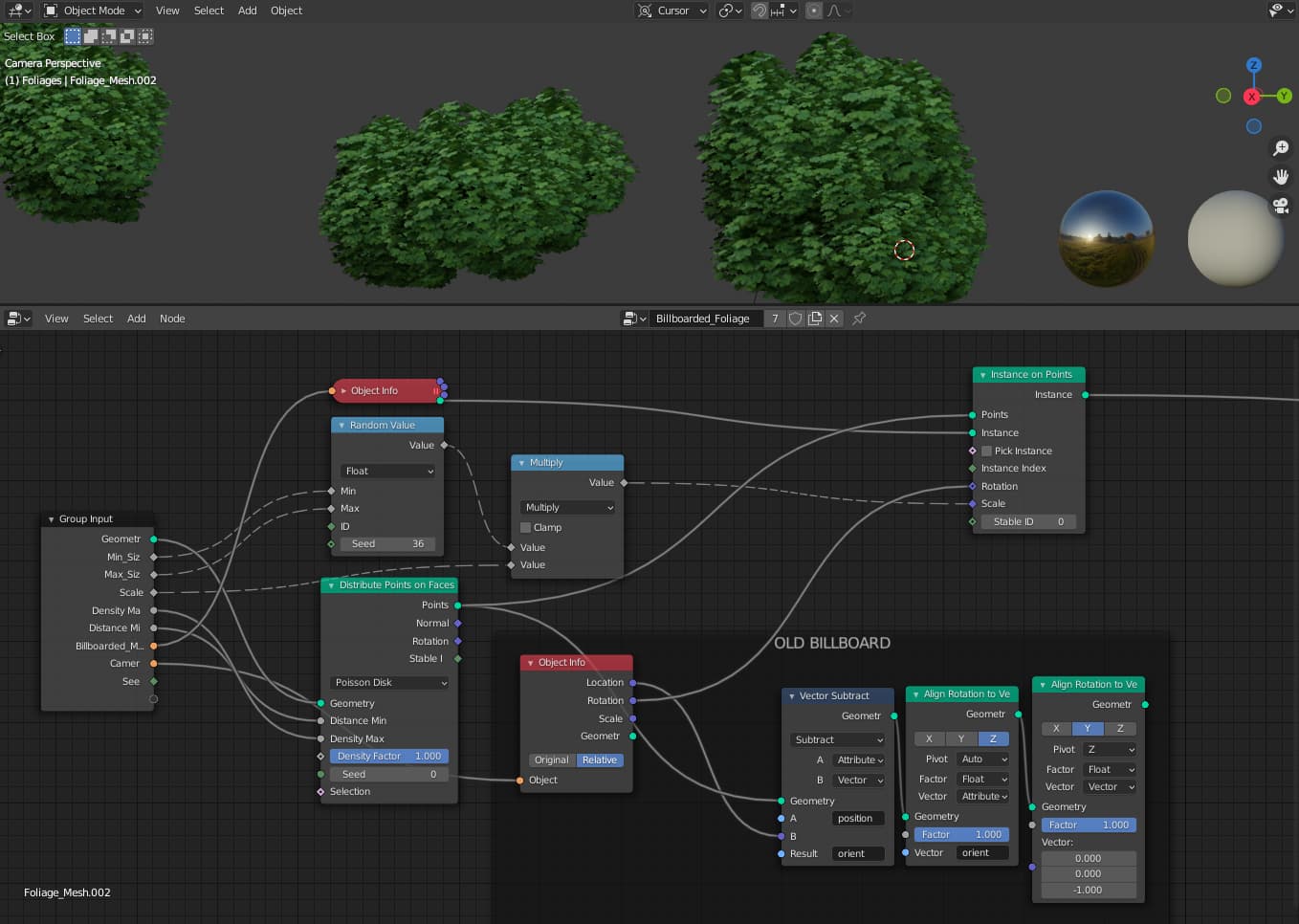Click the Z axis on the navigation gizmo

pyautogui.click(x=1254, y=65)
